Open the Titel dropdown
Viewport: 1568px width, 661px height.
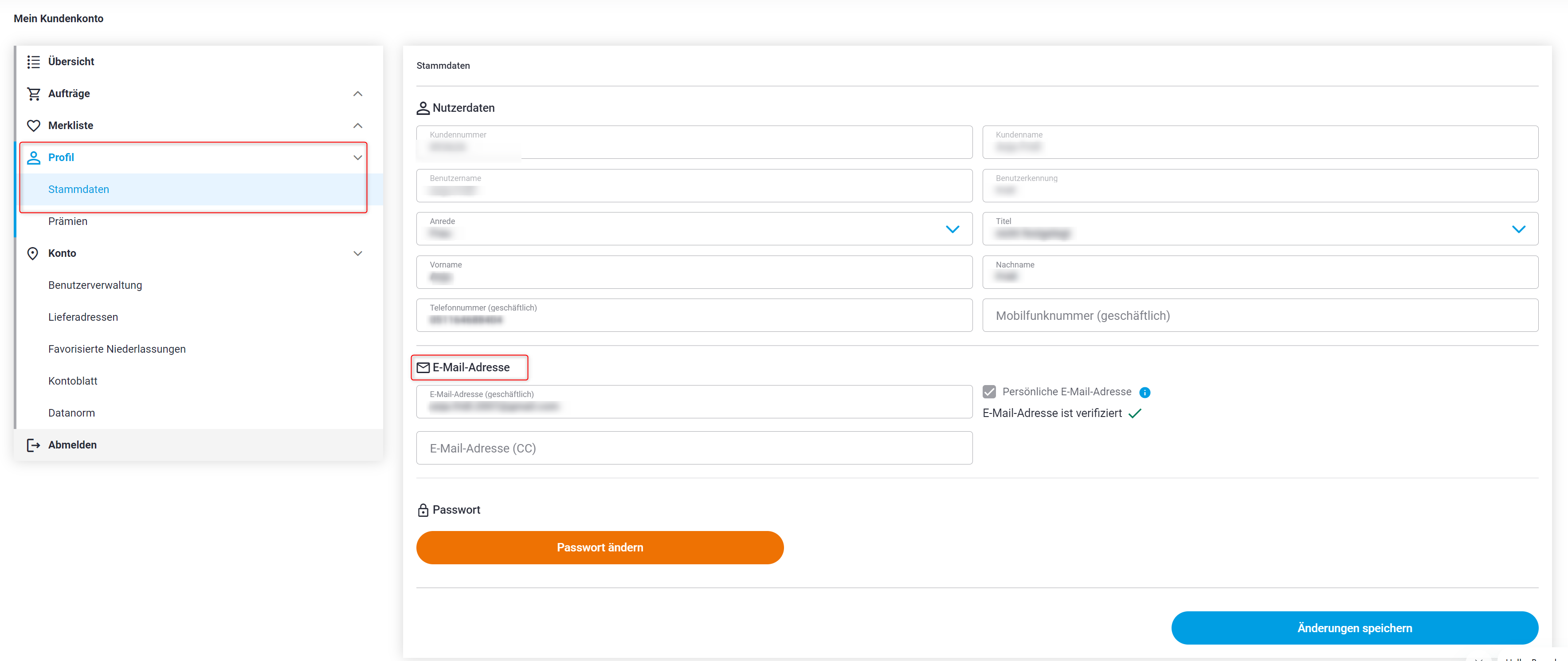[1519, 229]
